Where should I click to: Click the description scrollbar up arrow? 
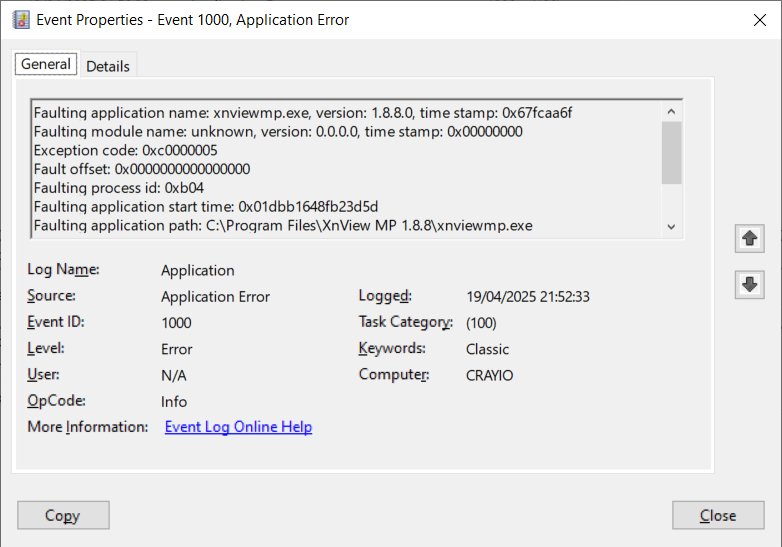click(x=671, y=112)
